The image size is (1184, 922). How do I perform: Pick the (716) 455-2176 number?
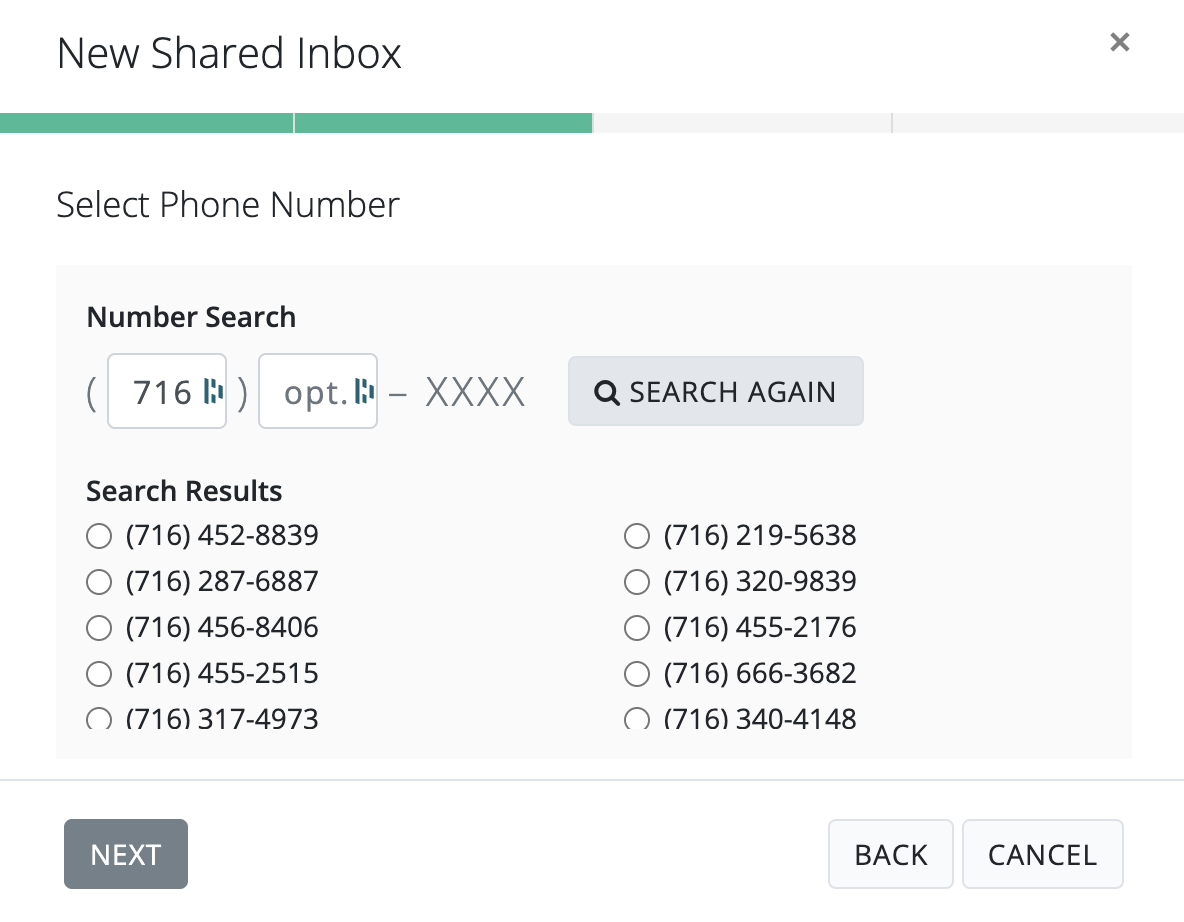coord(637,628)
